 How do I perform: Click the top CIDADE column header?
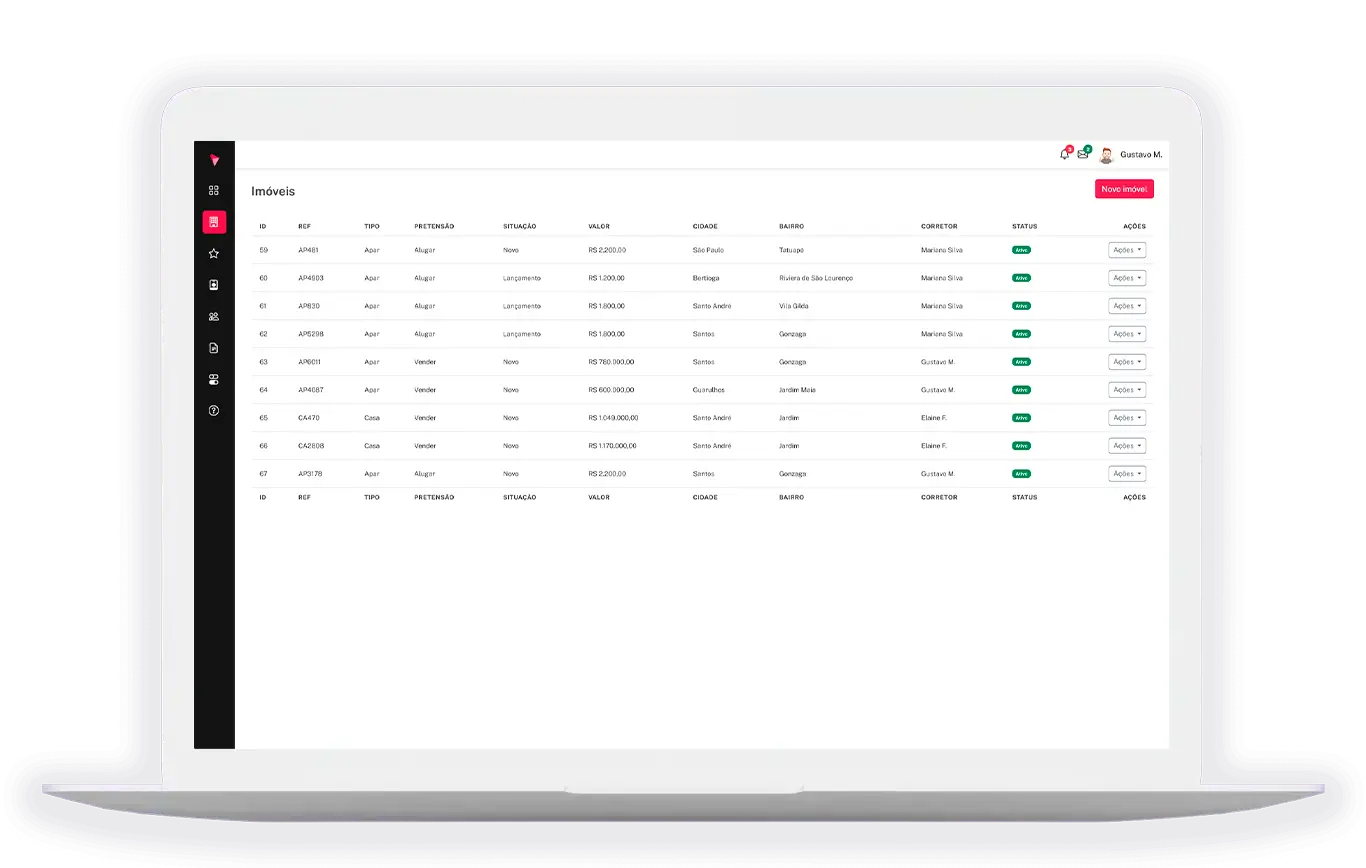click(x=705, y=226)
